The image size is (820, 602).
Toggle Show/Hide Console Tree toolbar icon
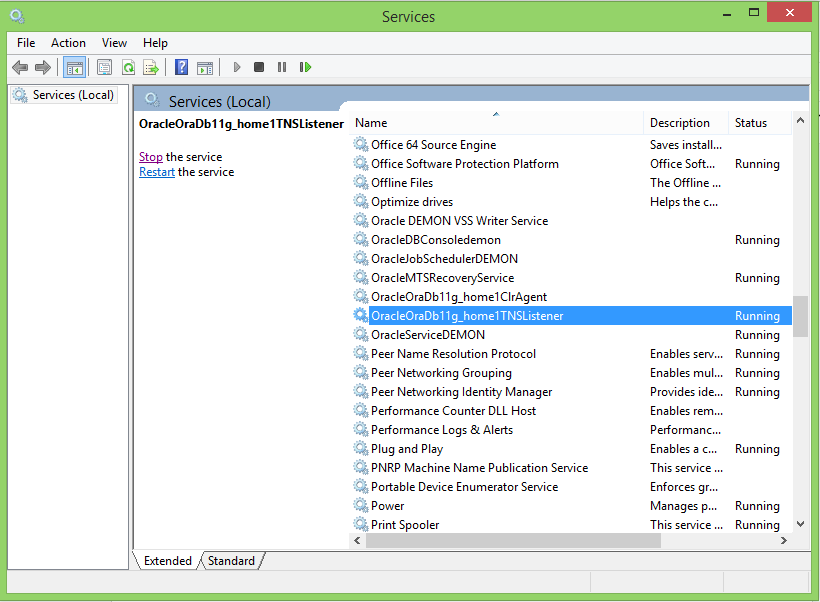74,67
